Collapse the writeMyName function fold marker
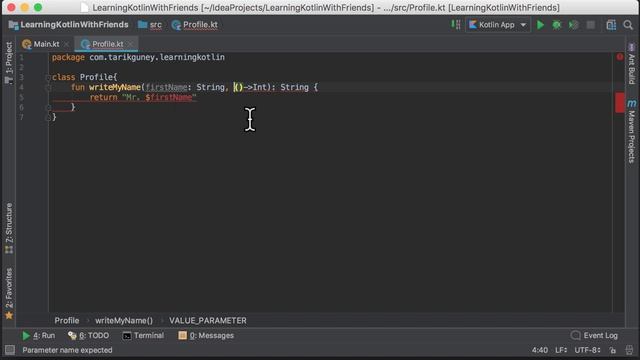The width and height of the screenshot is (640, 360). pos(48,87)
